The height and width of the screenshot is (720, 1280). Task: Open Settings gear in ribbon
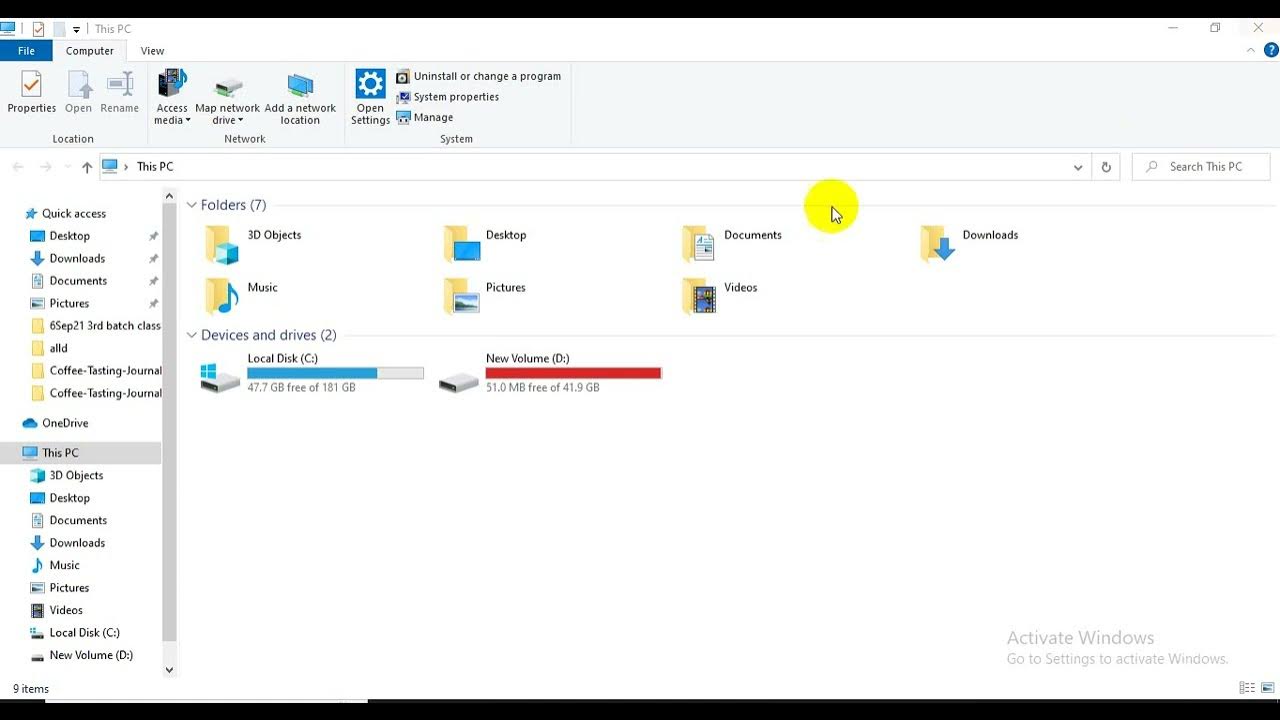point(370,97)
